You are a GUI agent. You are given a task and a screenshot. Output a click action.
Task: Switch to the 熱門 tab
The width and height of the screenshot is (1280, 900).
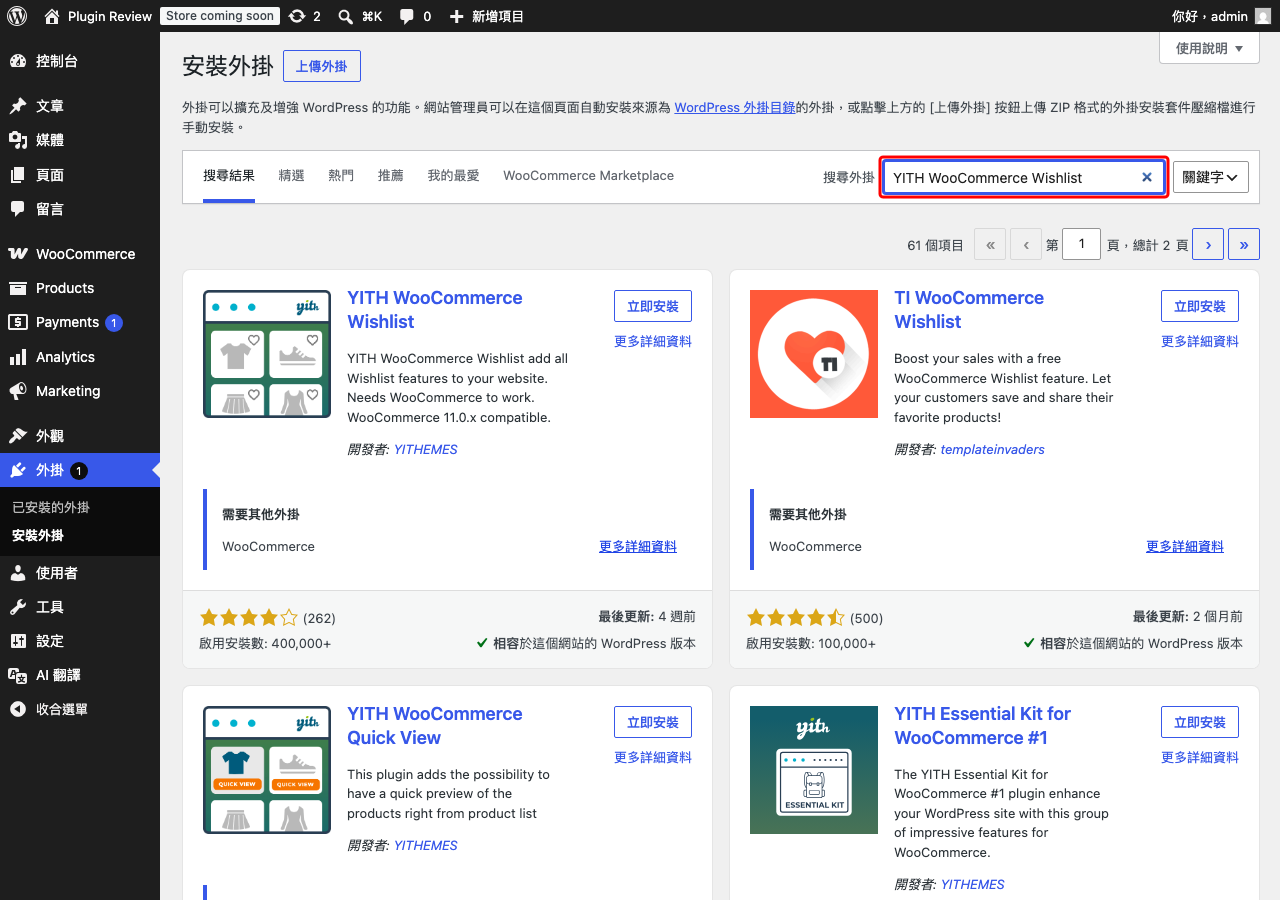(341, 176)
